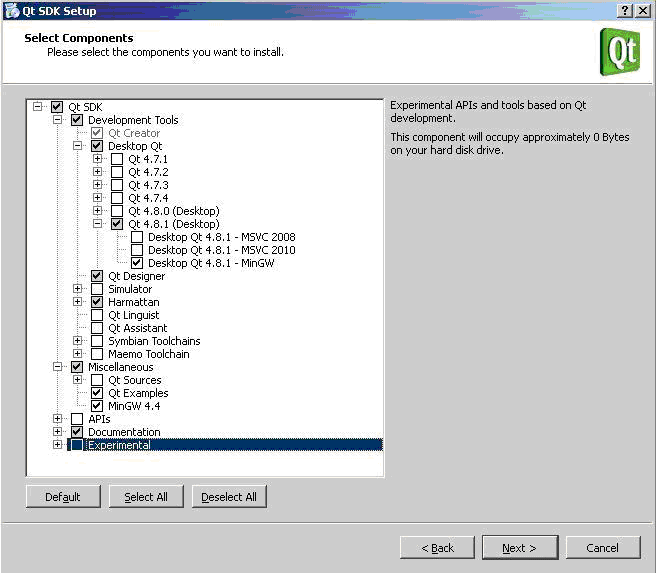The width and height of the screenshot is (656, 573).
Task: Check the Qt 4.7.2 checkbox
Action: [x=117, y=172]
